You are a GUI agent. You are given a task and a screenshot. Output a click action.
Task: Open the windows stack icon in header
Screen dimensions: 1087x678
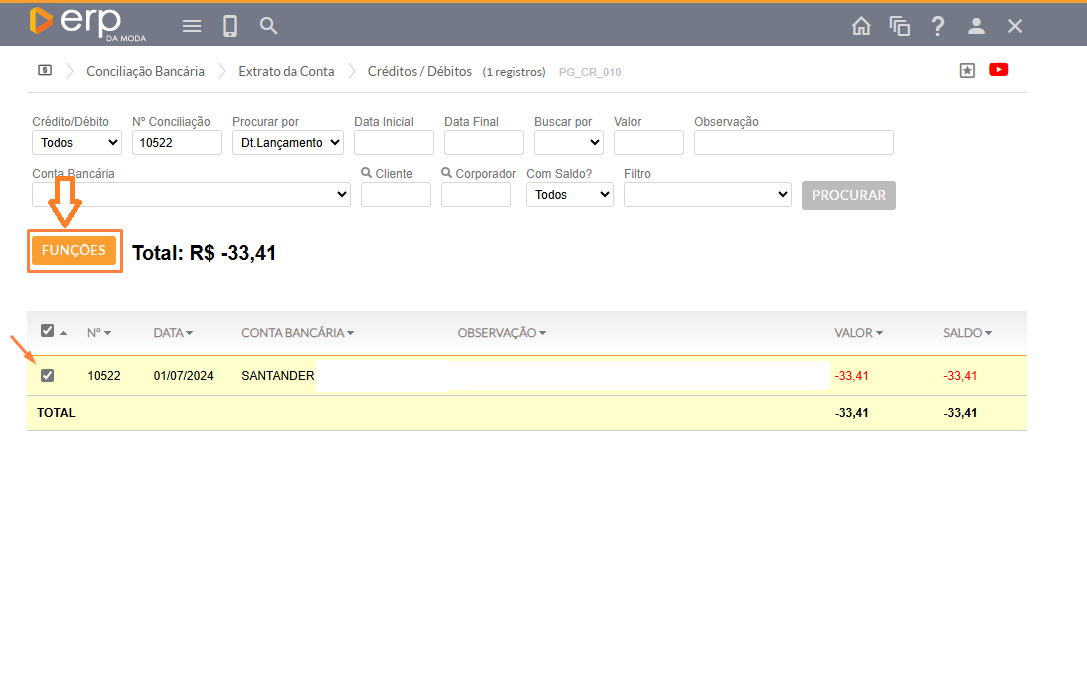tap(900, 26)
